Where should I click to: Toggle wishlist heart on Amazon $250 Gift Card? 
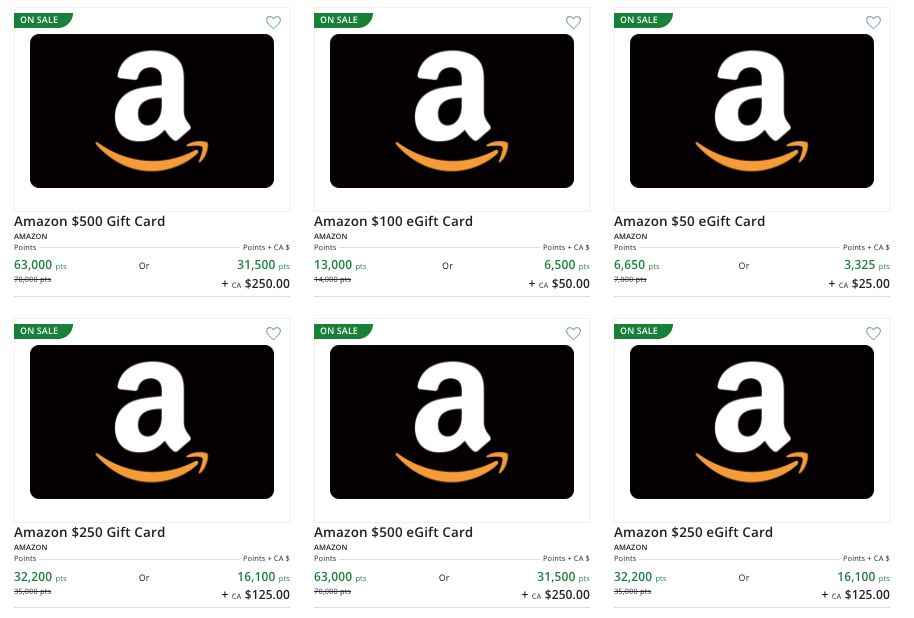274,334
